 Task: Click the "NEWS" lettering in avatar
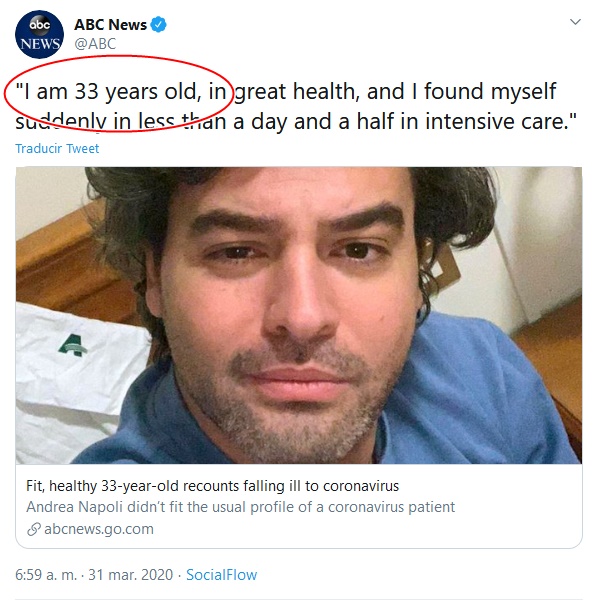(40, 44)
